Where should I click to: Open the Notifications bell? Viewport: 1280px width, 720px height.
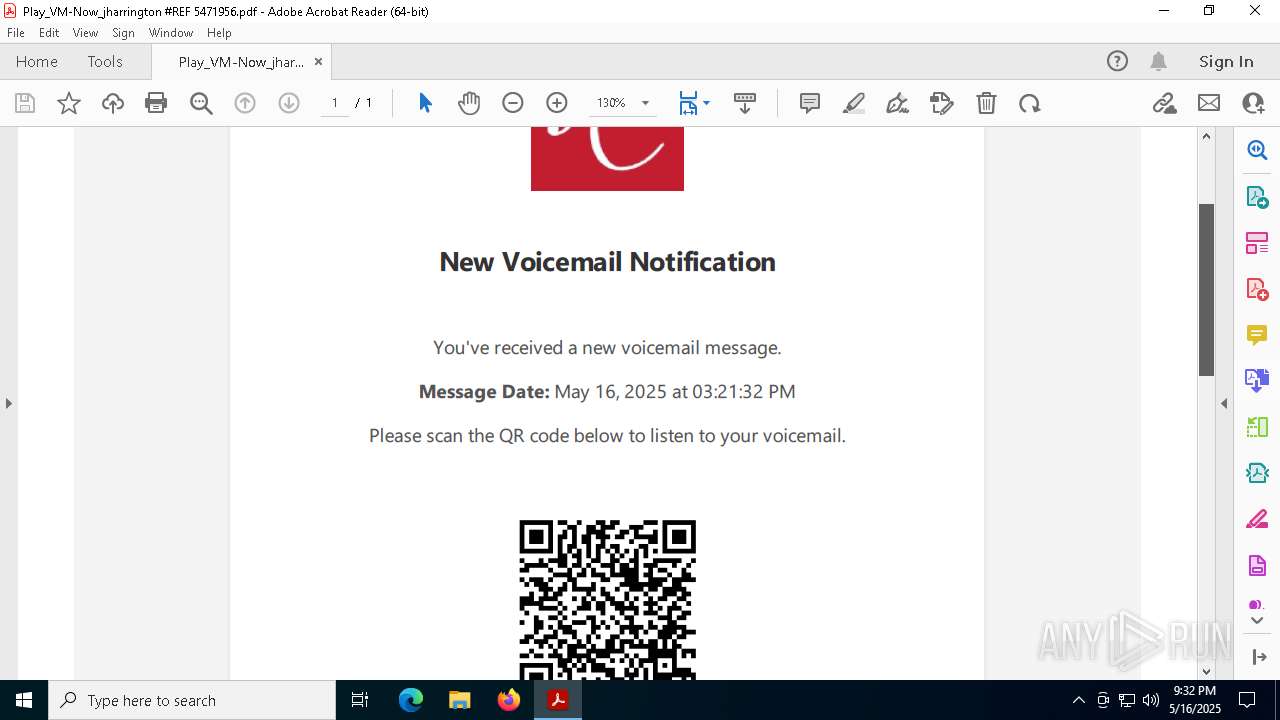[1158, 61]
